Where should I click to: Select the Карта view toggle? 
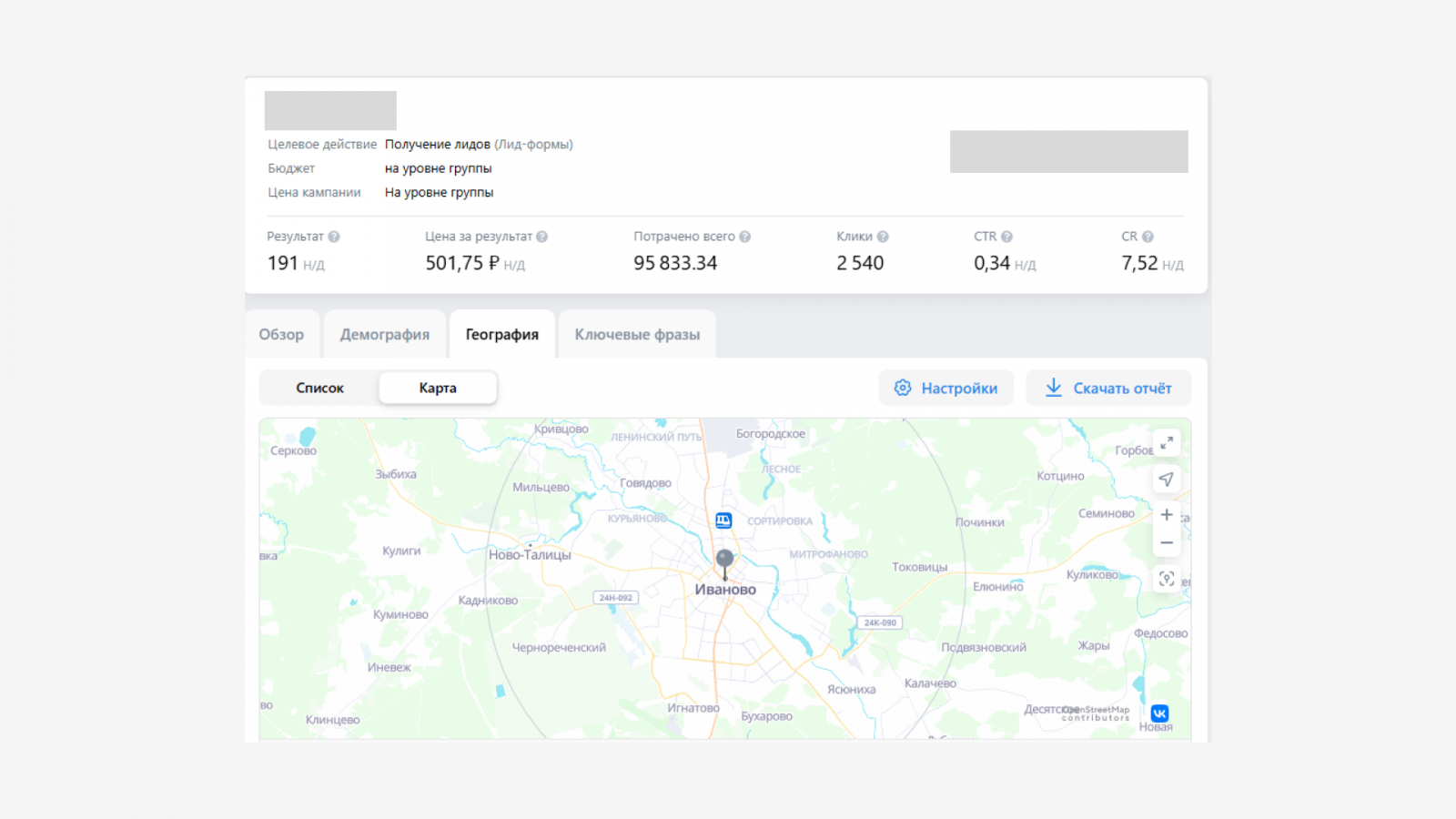(438, 388)
